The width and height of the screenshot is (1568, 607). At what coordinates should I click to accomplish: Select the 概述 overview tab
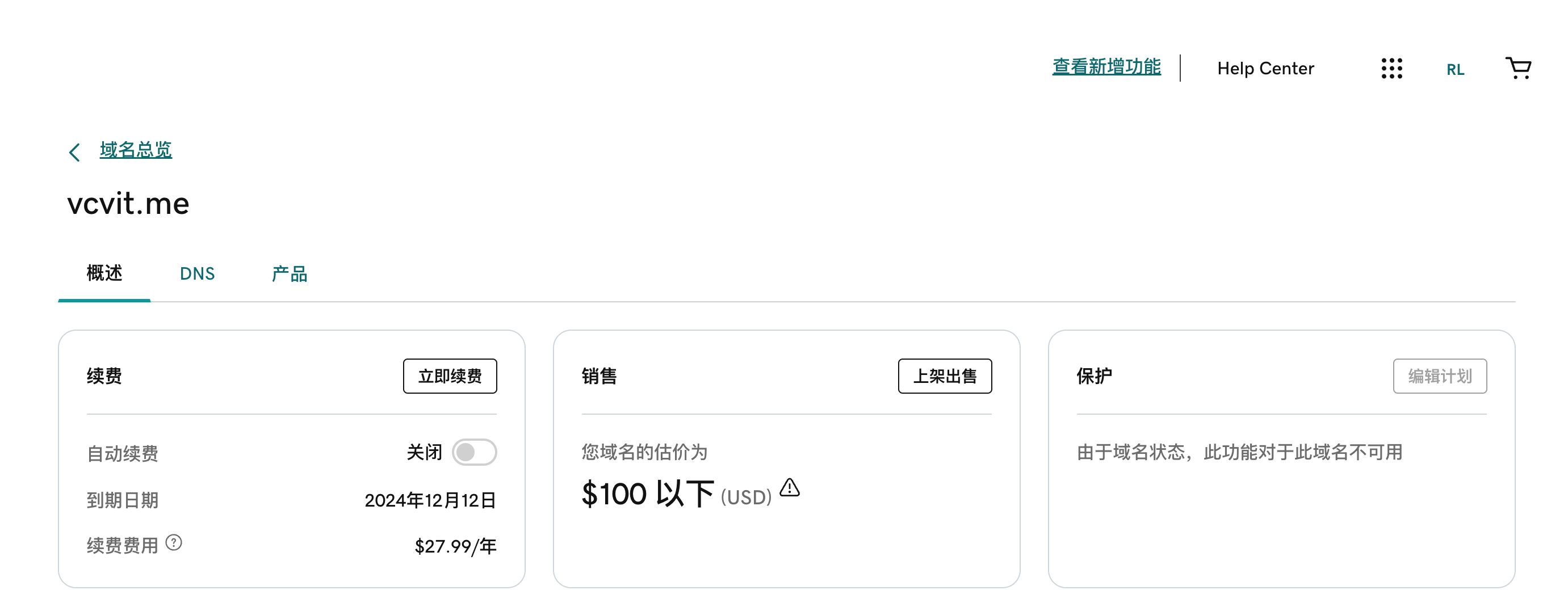[104, 273]
